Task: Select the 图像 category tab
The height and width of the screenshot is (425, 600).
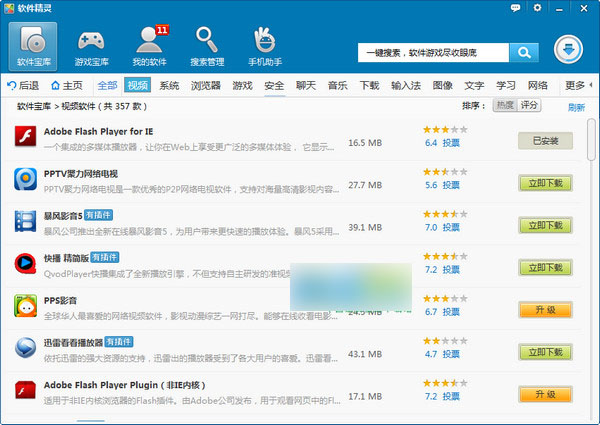Action: pos(443,85)
